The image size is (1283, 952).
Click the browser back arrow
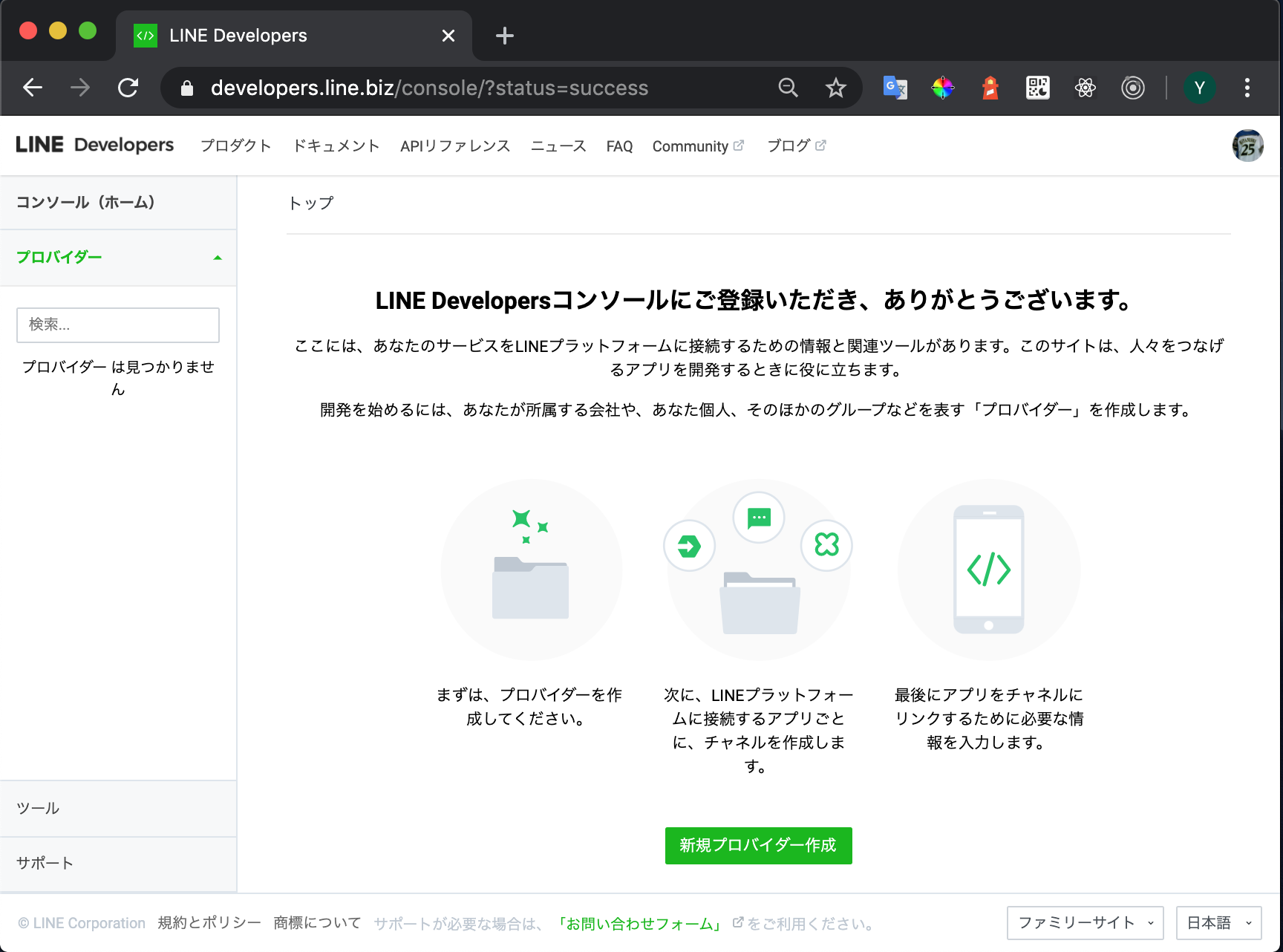[33, 88]
